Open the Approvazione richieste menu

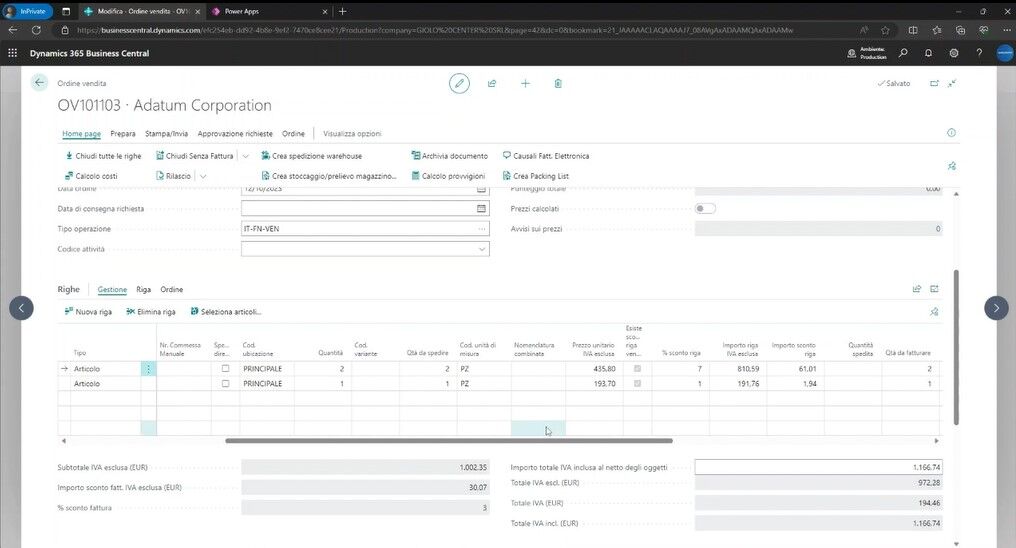click(235, 133)
